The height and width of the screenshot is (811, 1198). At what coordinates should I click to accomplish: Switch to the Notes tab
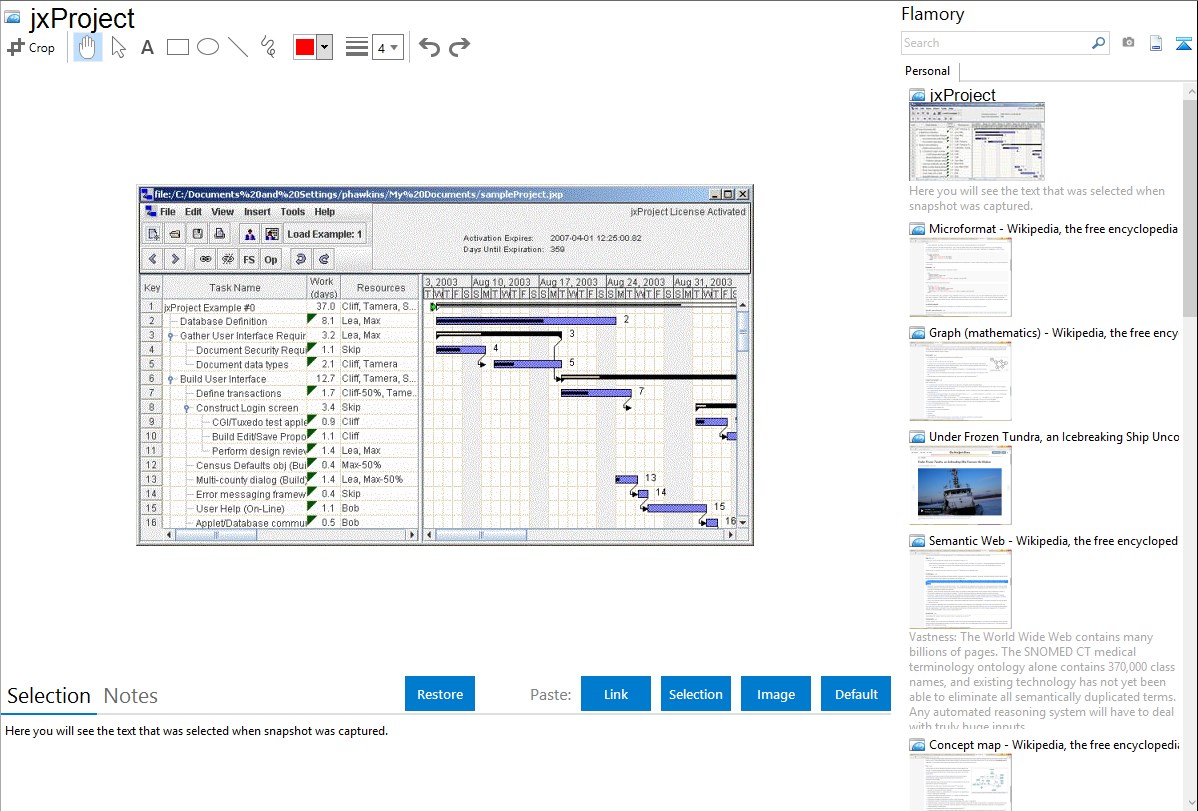point(131,696)
